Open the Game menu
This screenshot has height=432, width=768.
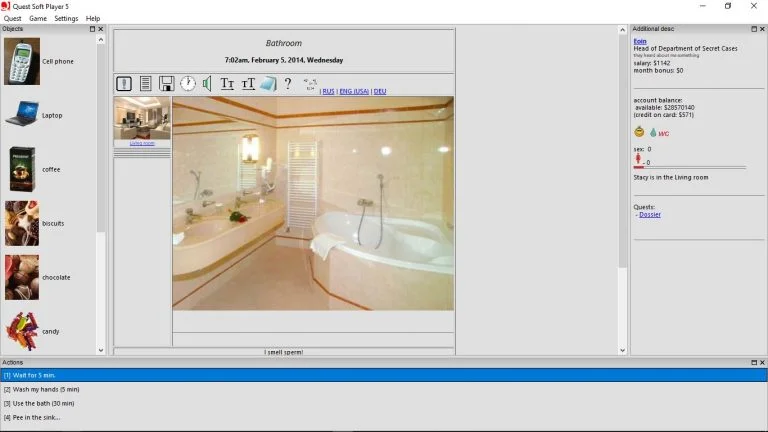(38, 18)
